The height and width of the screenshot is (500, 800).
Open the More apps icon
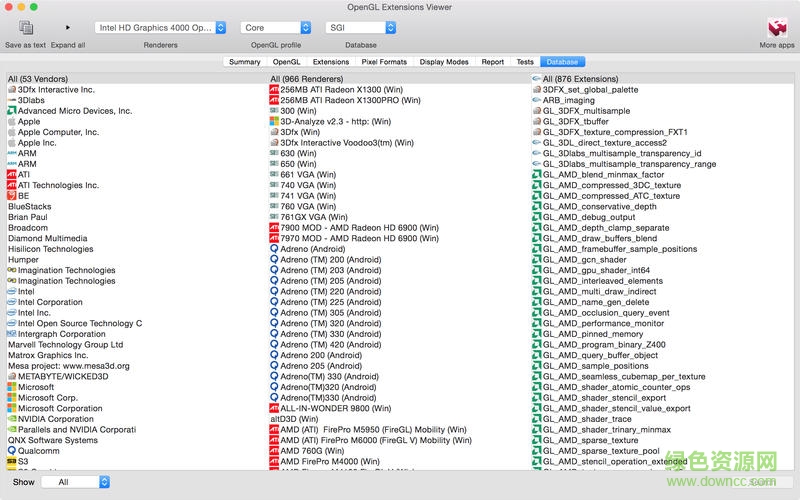coord(776,28)
